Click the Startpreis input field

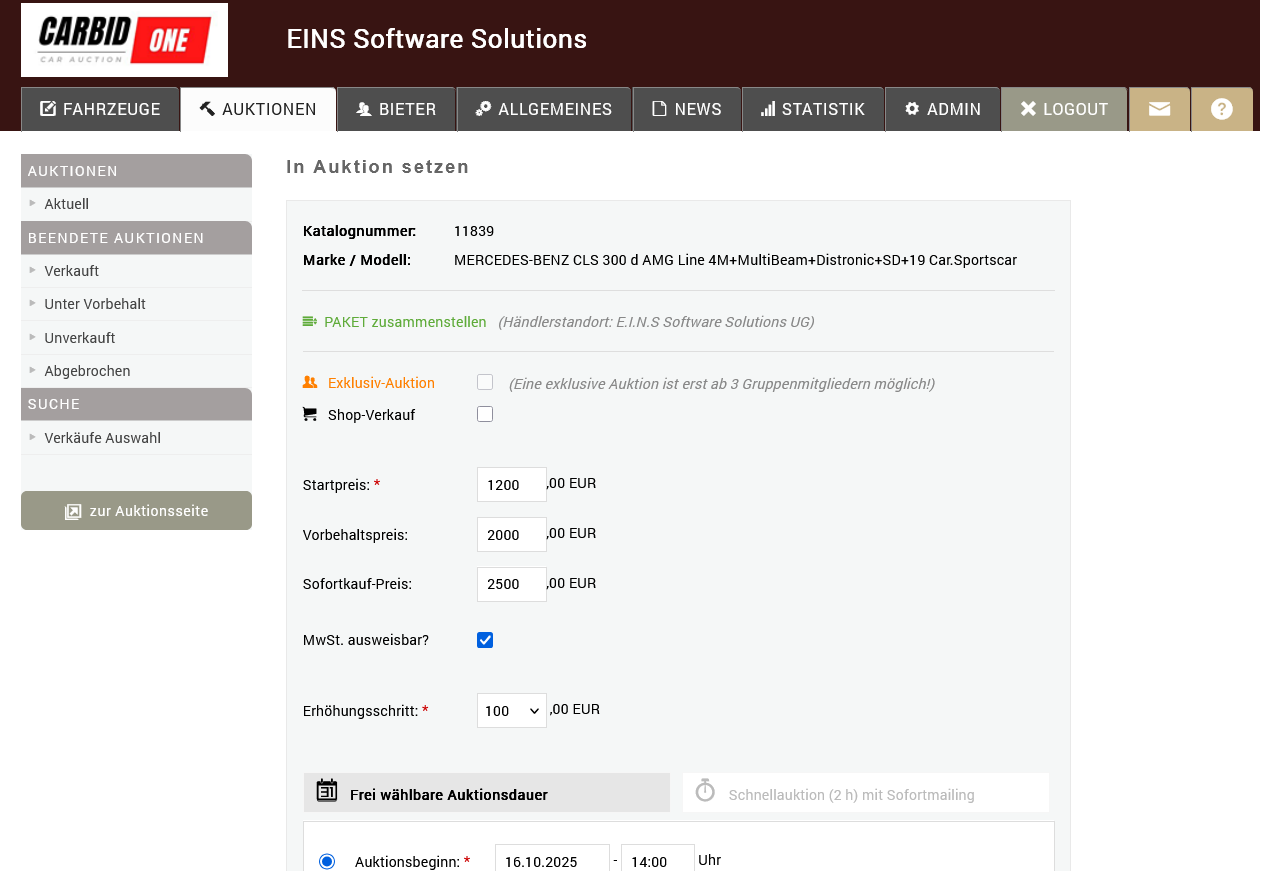click(x=511, y=485)
